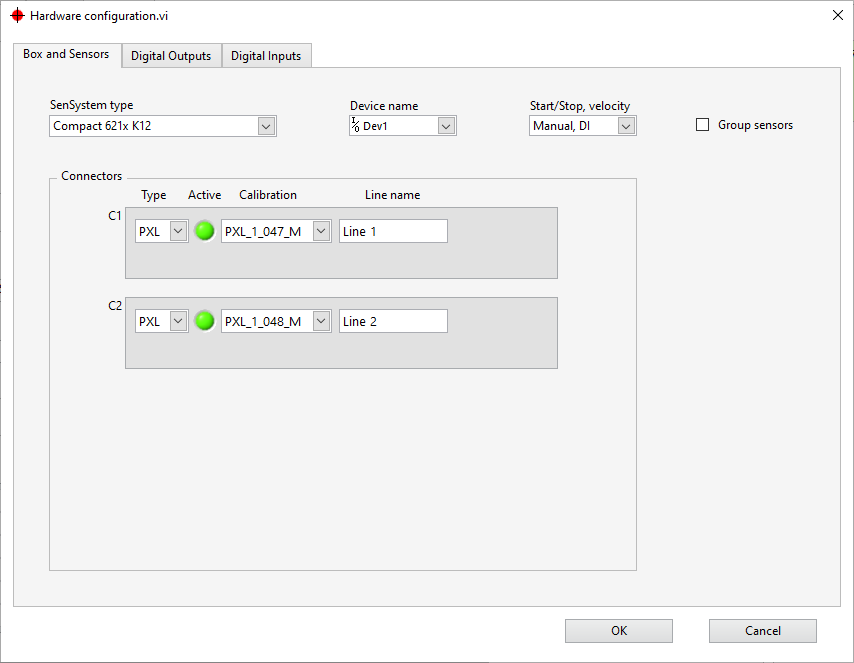Expand the Device name dropdown arrow
Viewport: 854px width, 663px height.
coord(446,126)
